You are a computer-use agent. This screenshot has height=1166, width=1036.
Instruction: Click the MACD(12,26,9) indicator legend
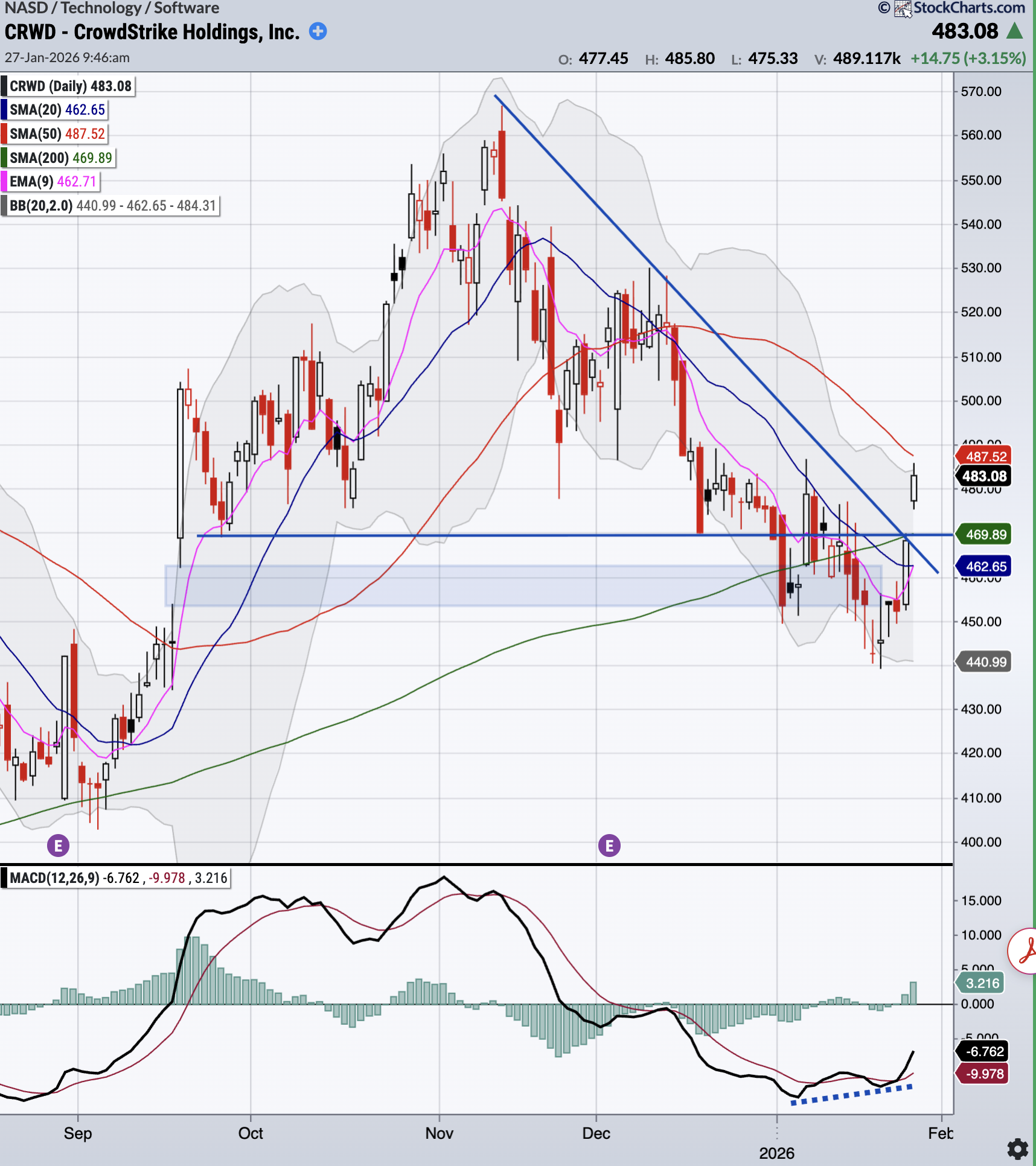[118, 878]
